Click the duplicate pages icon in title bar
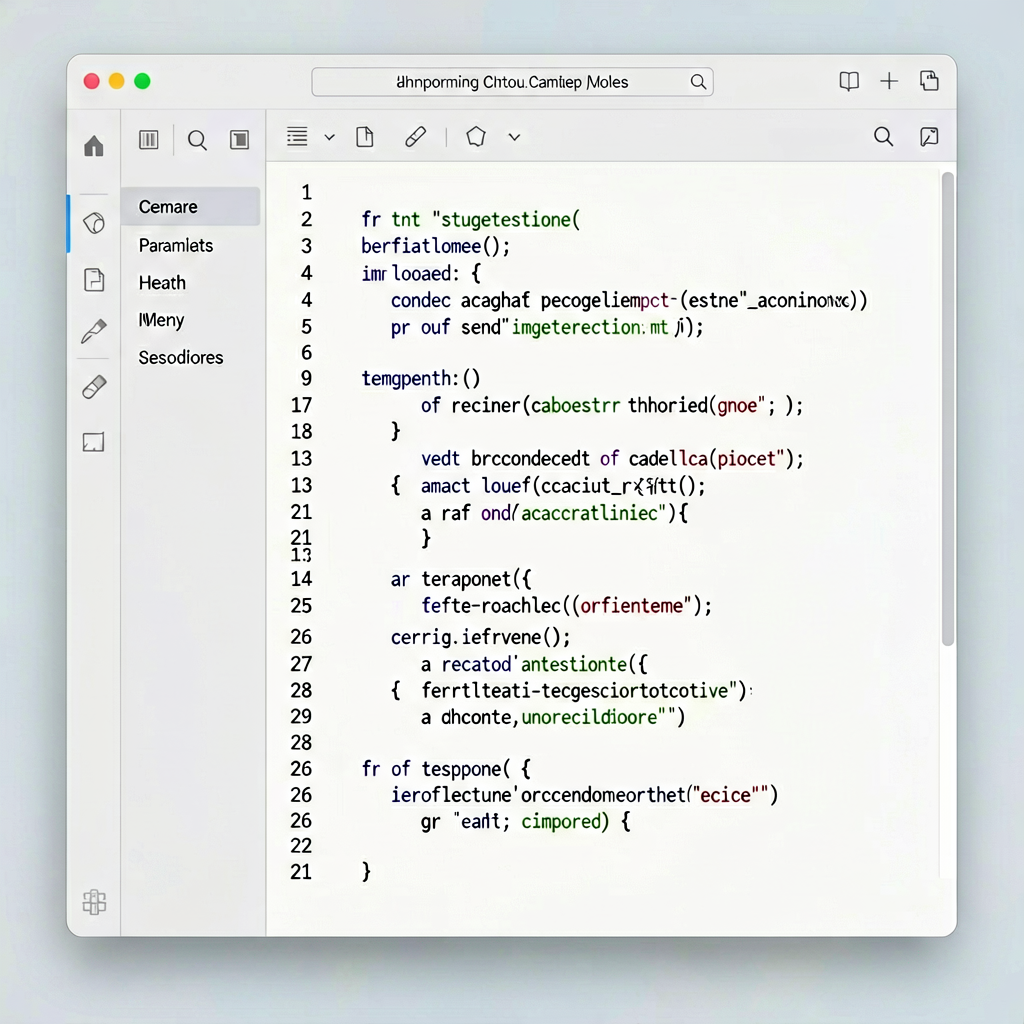Screen dimensions: 1024x1024 (929, 80)
